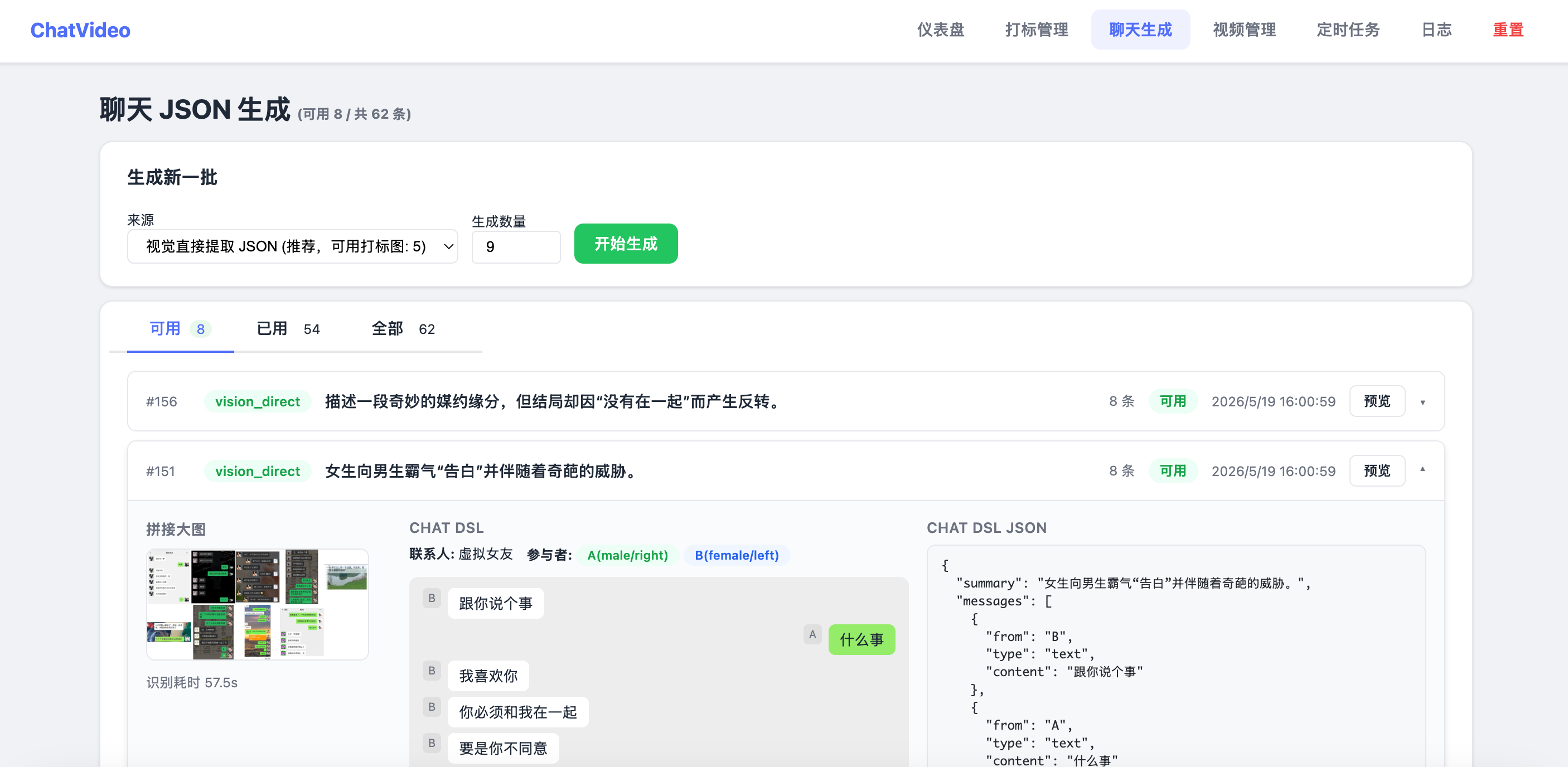Image resolution: width=1568 pixels, height=767 pixels.
Task: Click the 要是你不同意 chat bubble
Action: pos(503,748)
